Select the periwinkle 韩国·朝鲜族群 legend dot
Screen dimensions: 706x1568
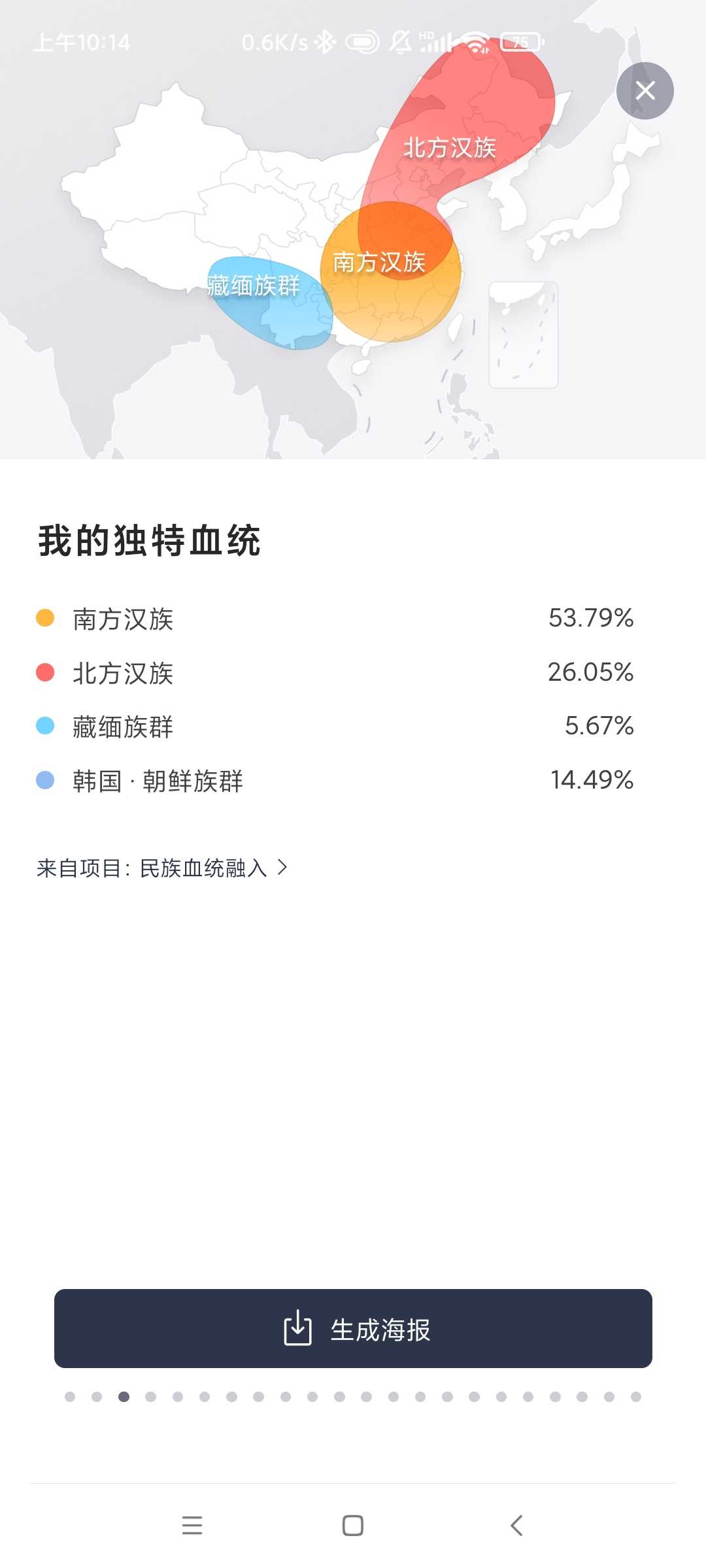[x=45, y=780]
